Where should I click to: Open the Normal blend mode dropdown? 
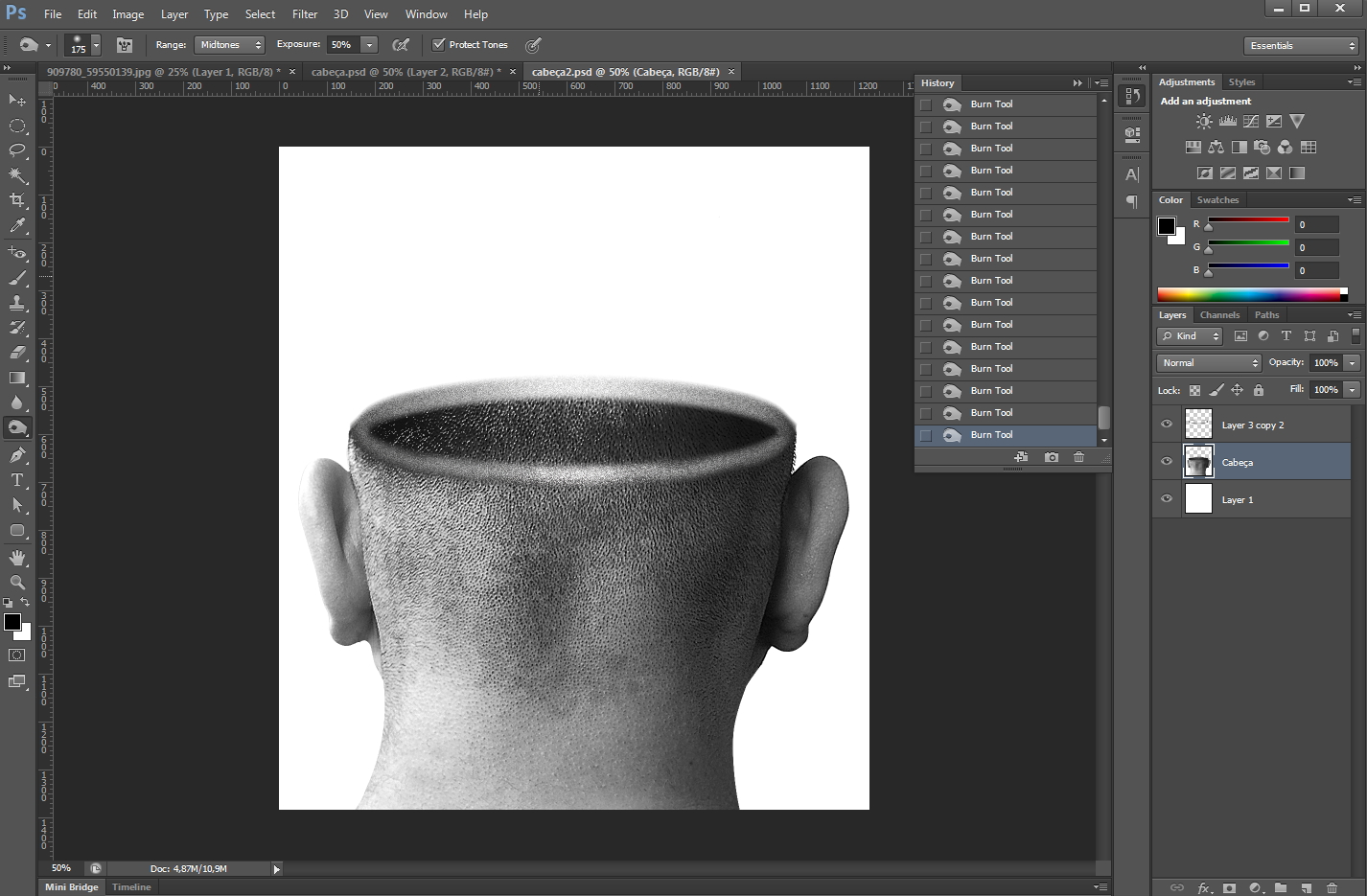(1209, 363)
